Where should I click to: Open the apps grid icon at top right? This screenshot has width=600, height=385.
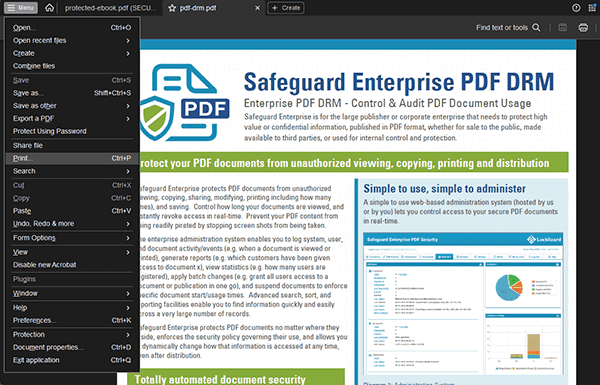[592, 8]
